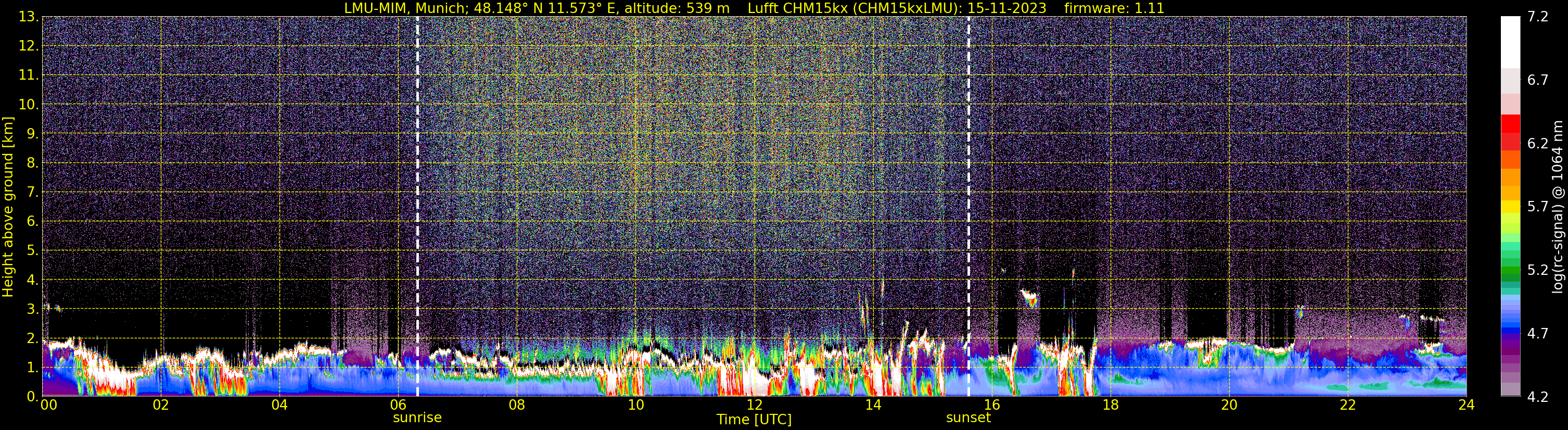Image resolution: width=1568 pixels, height=430 pixels.
Task: Click the colorbar label 6.7
Action: click(x=1538, y=80)
